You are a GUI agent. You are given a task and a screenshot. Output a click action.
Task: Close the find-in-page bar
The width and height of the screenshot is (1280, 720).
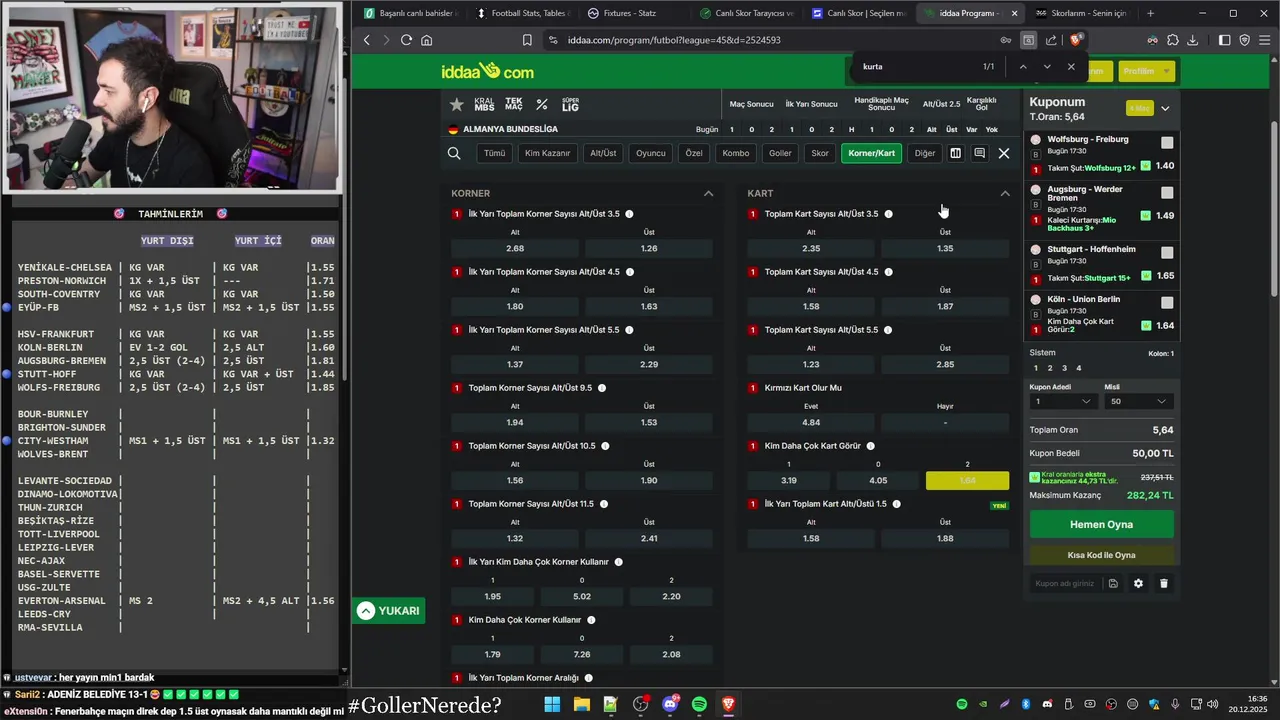[x=1071, y=66]
